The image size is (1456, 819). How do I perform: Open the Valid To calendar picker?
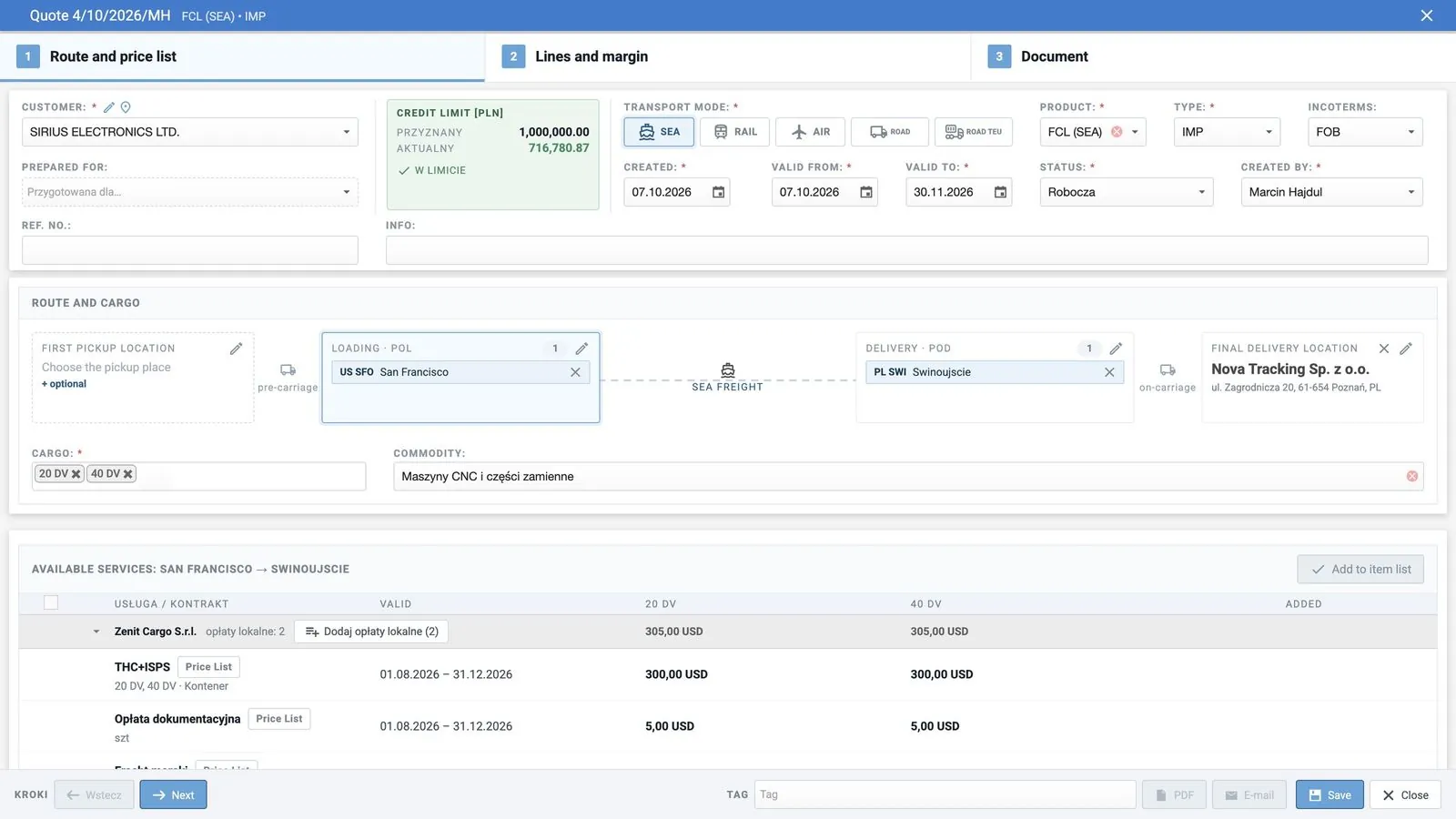coord(1000,192)
